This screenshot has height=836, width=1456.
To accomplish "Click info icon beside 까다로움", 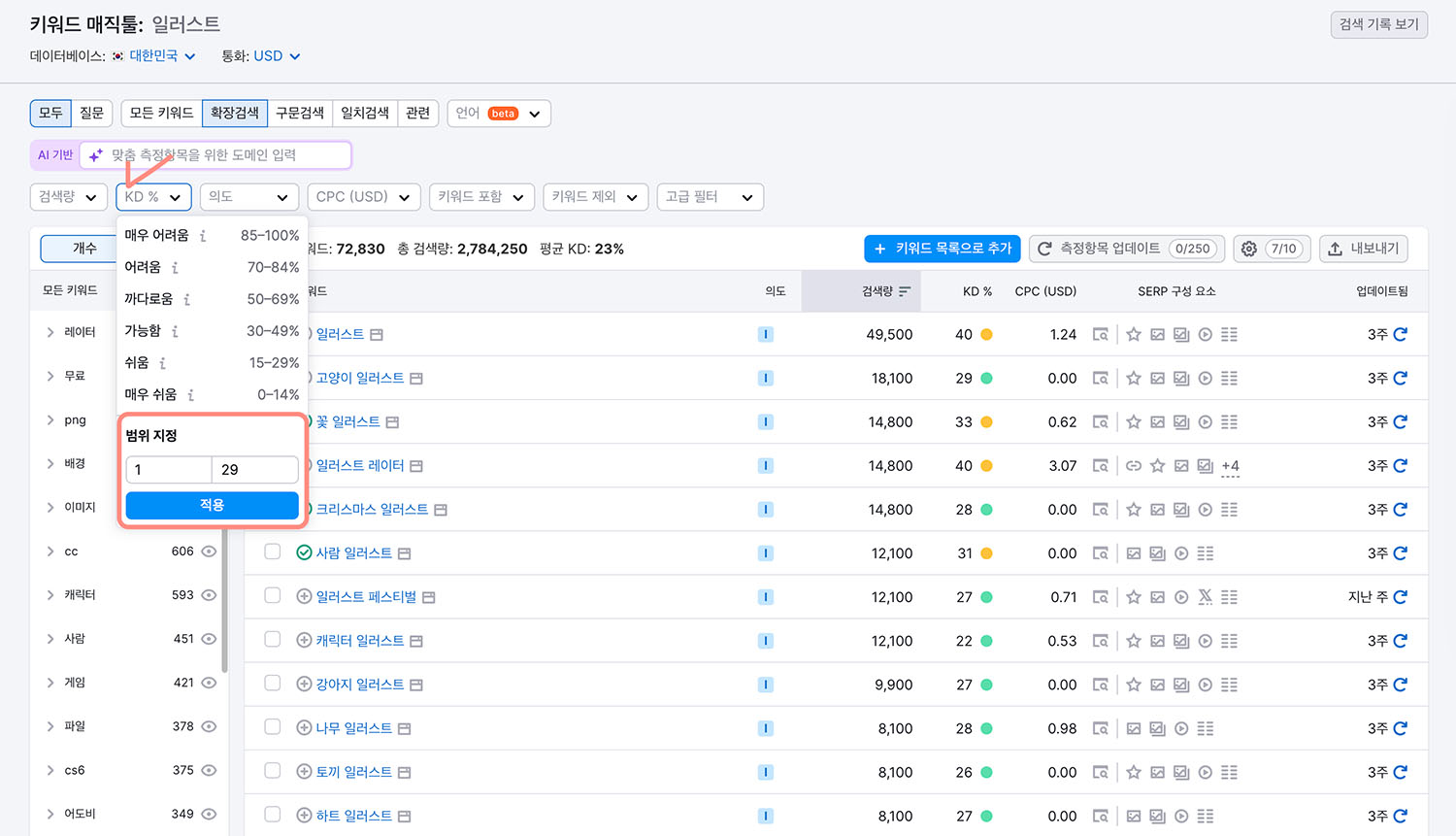I will click(186, 299).
